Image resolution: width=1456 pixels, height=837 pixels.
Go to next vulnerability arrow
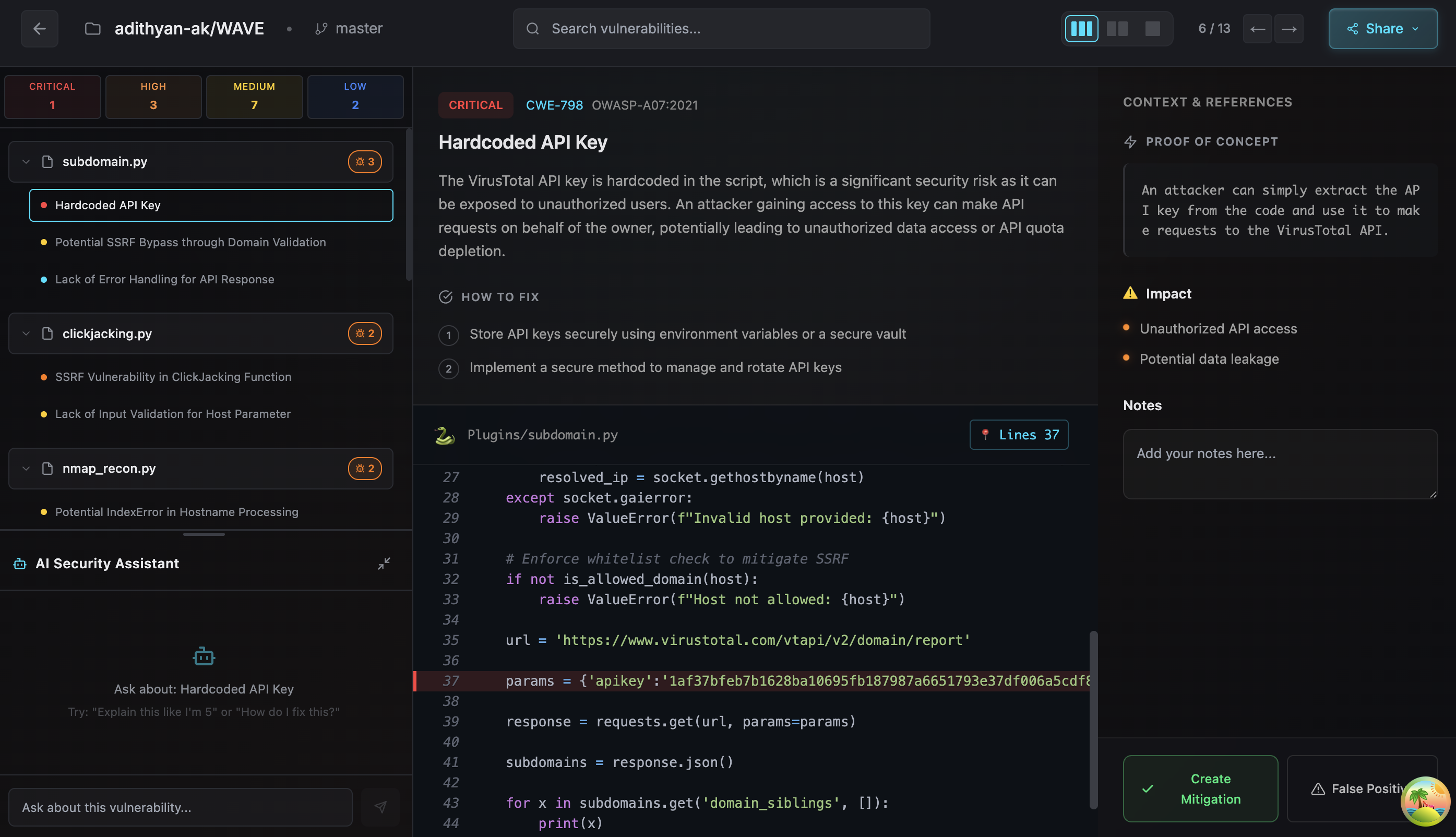click(1288, 28)
